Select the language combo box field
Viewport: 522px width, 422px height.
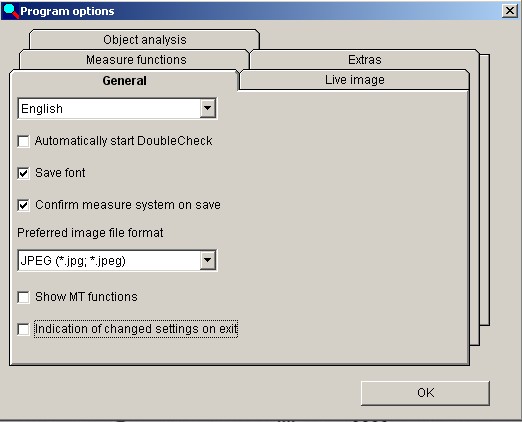click(117, 108)
